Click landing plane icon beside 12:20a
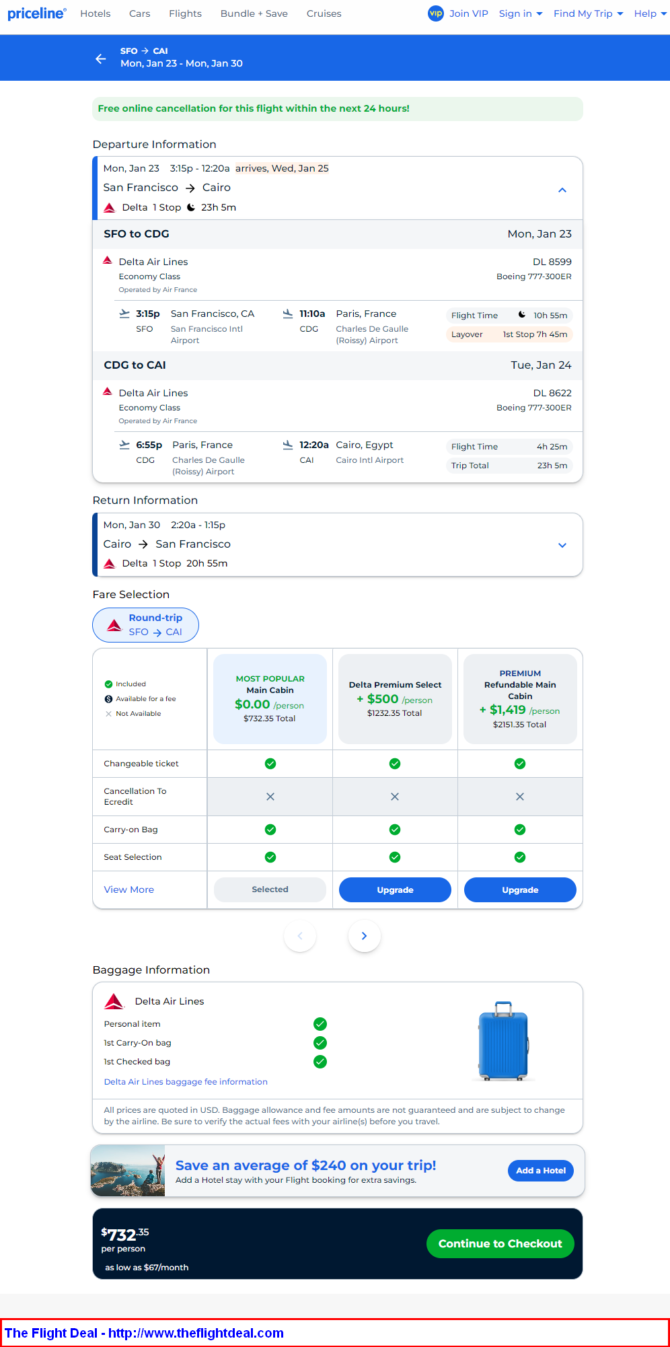Viewport: 670px width, 1347px height. 288,445
